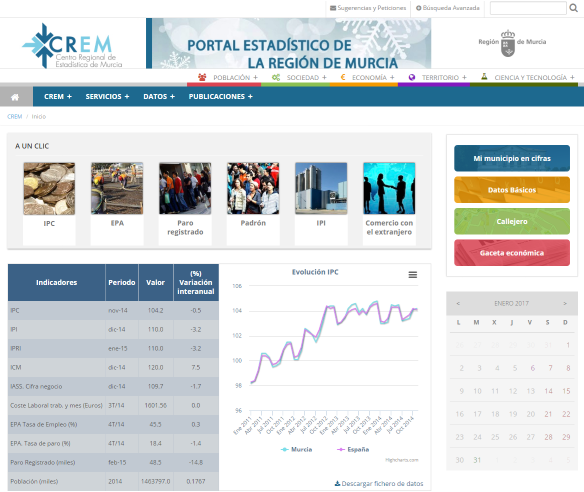This screenshot has height=492, width=584.
Task: Click the Portal Estadístico banner image
Action: [289, 43]
